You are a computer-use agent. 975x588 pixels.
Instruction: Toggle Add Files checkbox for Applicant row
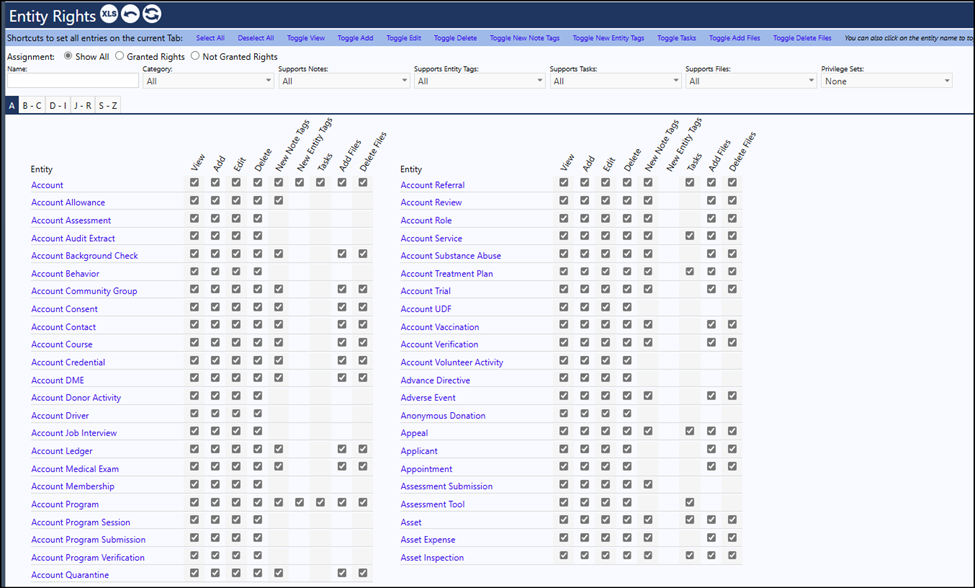click(x=711, y=449)
